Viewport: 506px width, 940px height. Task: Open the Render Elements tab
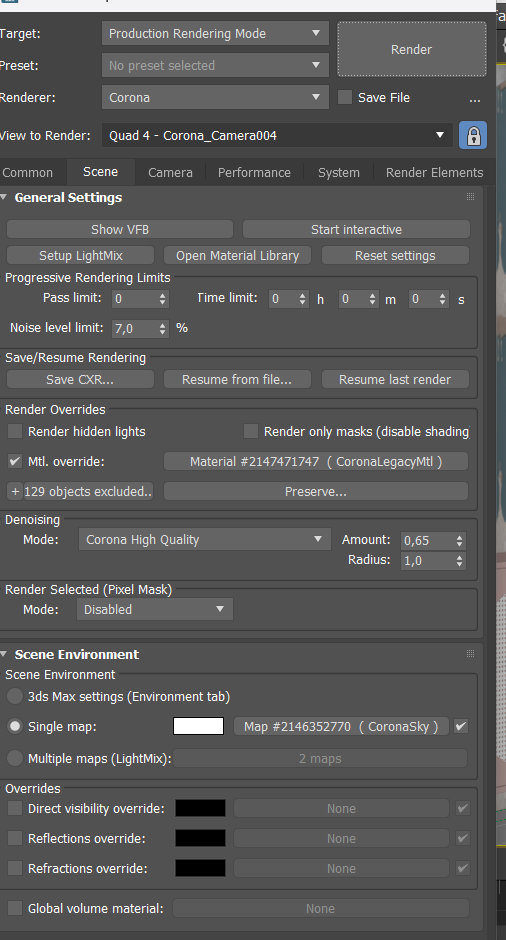(x=435, y=173)
